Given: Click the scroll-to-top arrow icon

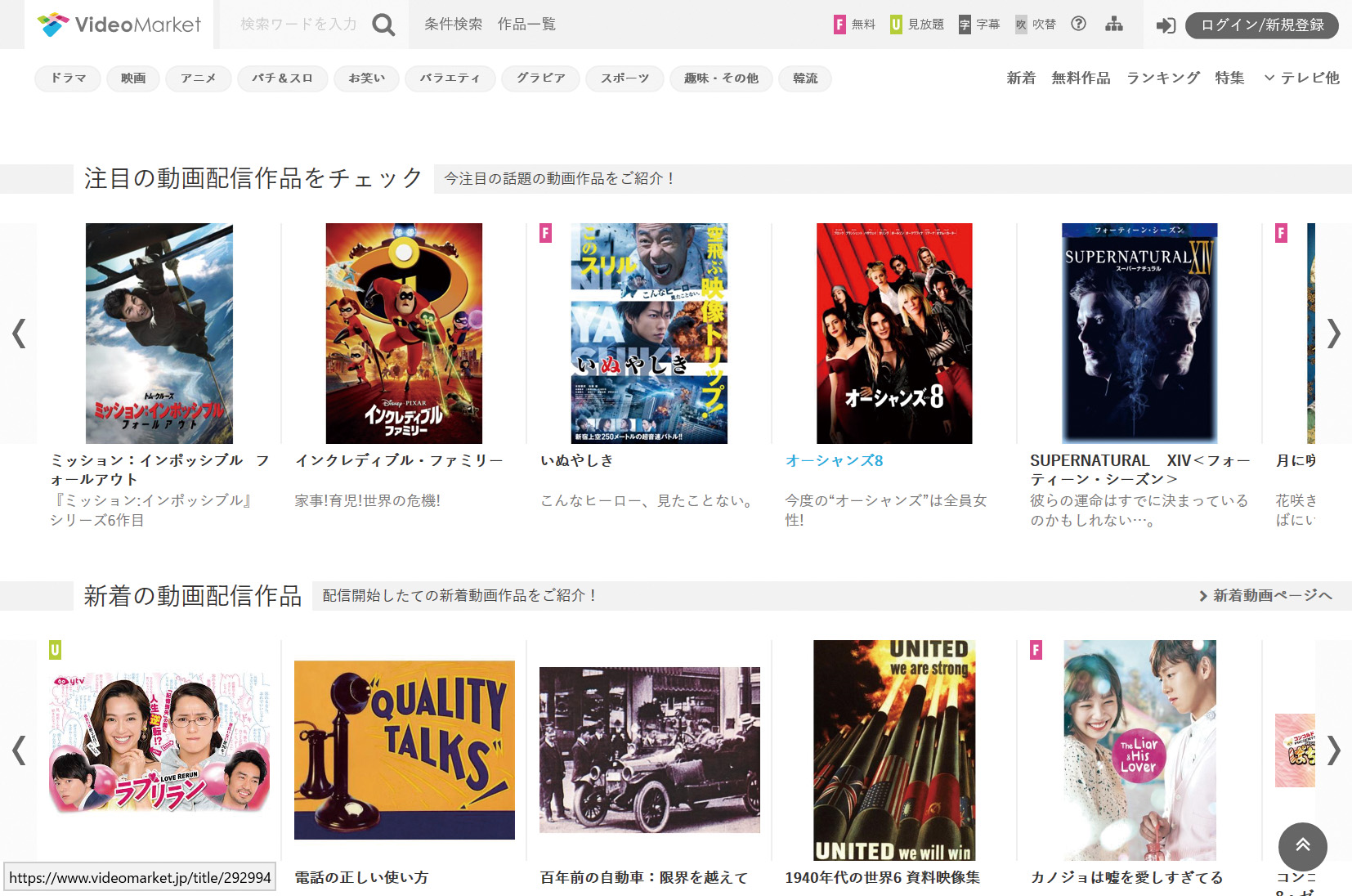Looking at the screenshot, I should 1302,848.
